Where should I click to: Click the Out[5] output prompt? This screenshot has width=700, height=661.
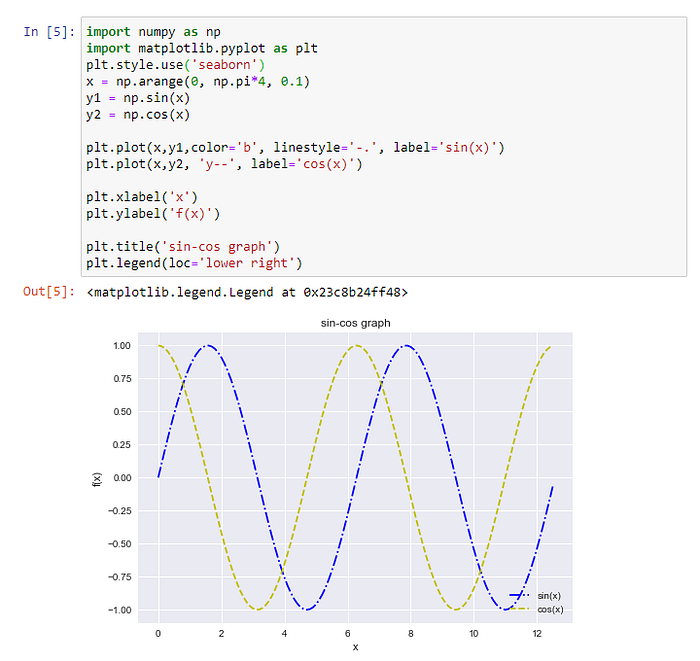coord(49,291)
